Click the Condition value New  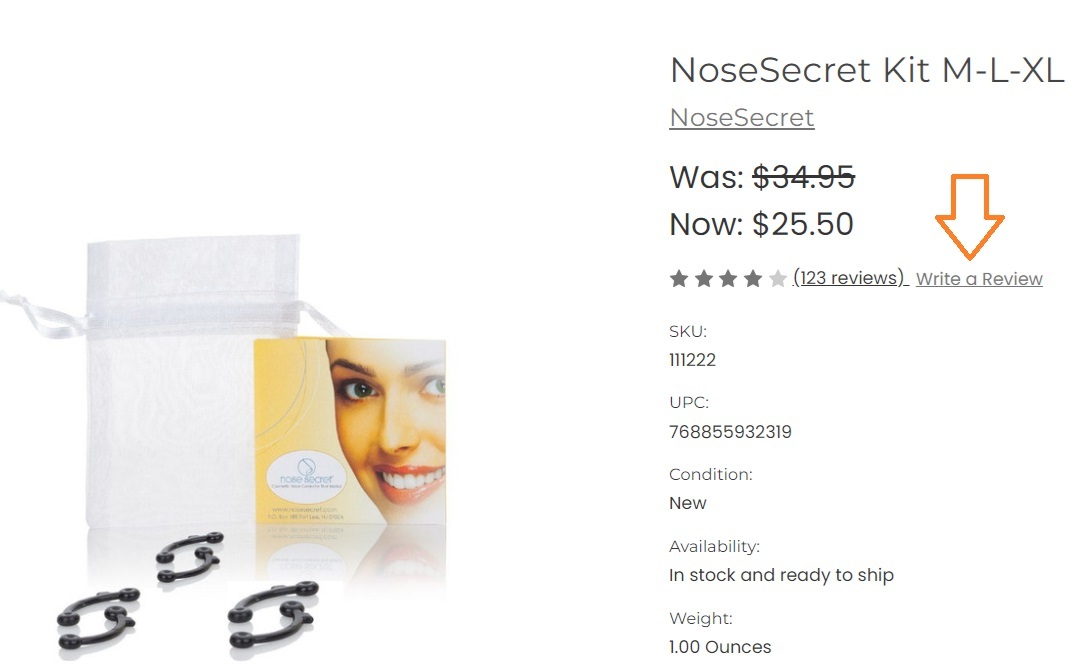(687, 503)
